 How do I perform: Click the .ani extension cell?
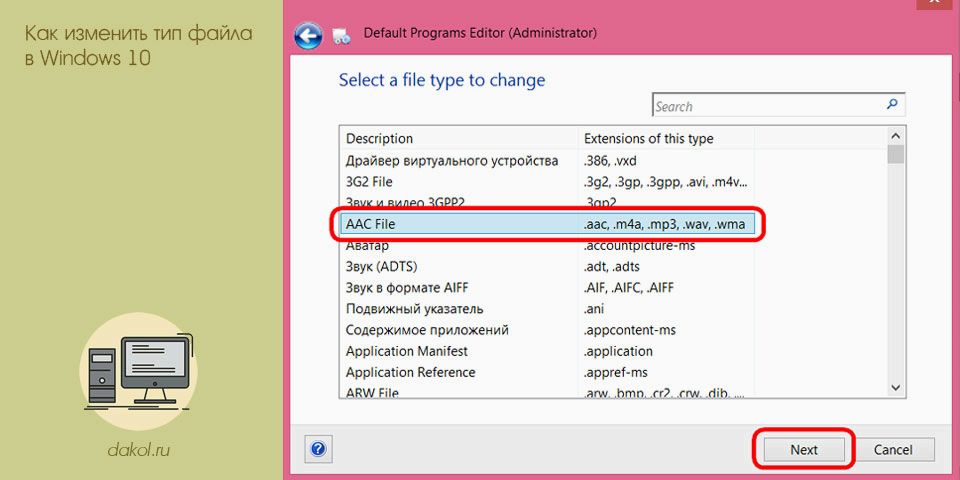tap(593, 309)
